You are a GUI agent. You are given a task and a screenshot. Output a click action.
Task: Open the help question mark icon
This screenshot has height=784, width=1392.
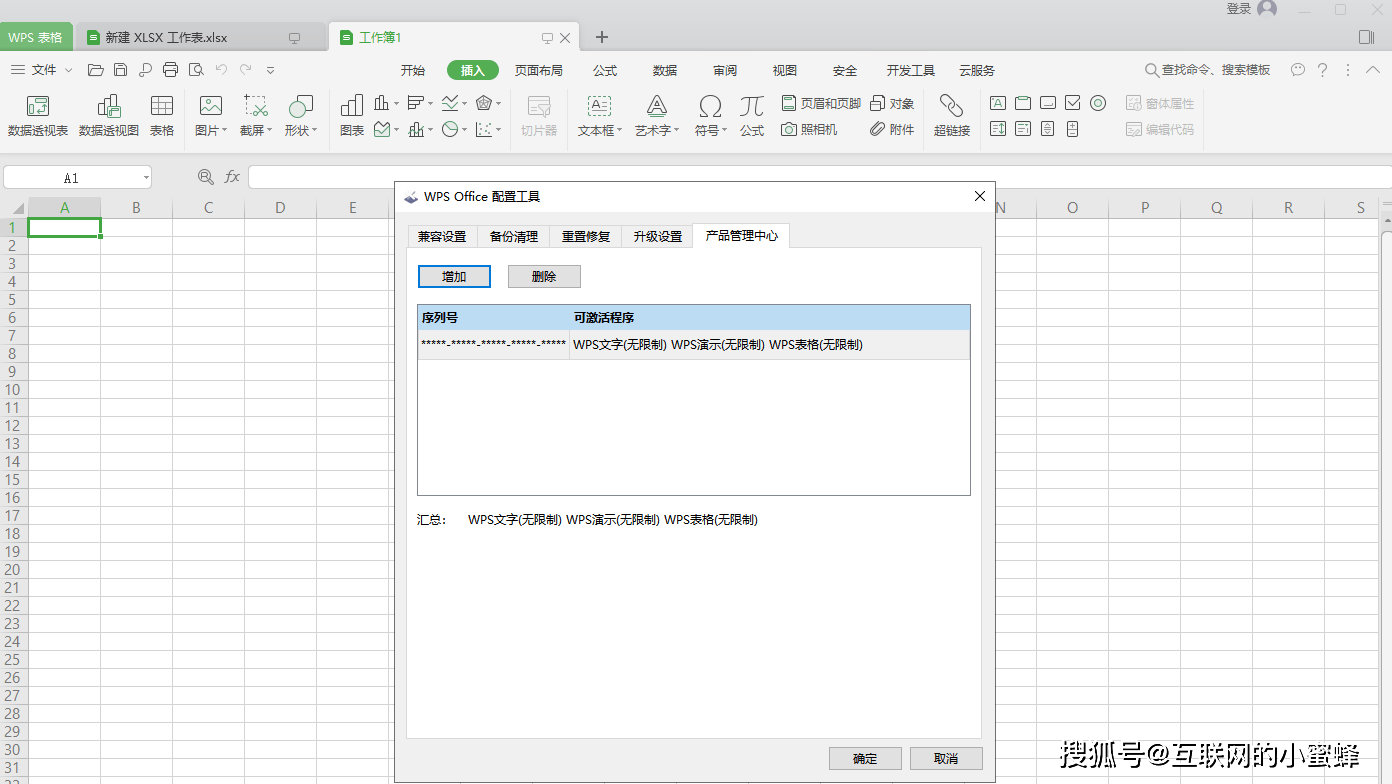[1323, 70]
